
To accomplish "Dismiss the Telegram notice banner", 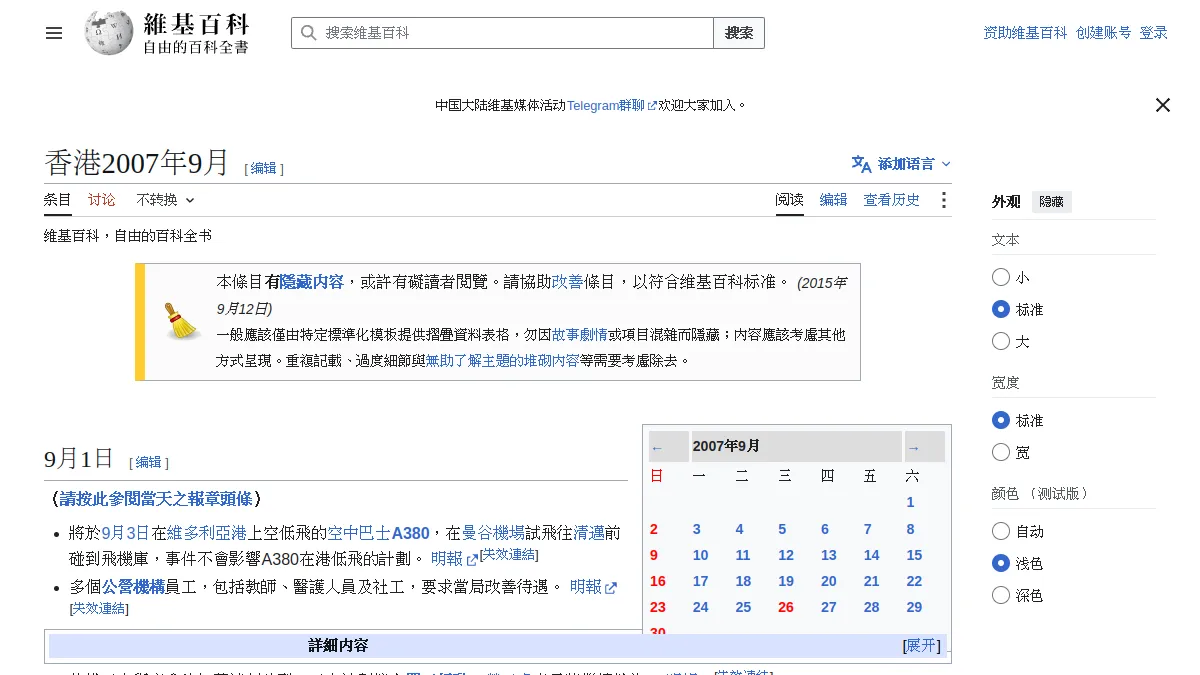I will coord(1163,105).
